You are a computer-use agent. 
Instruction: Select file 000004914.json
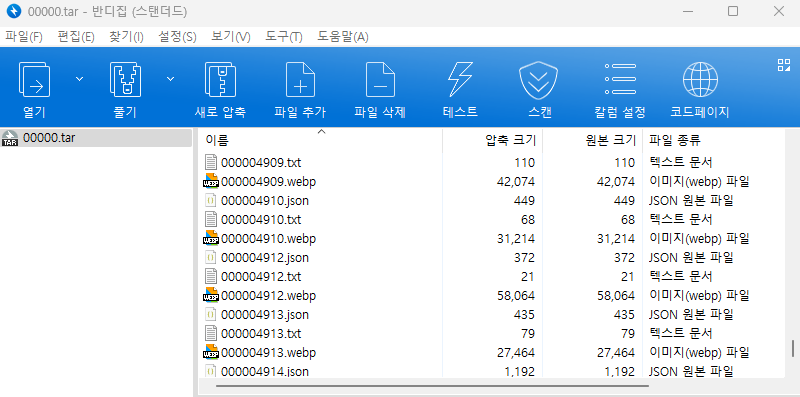[x=265, y=371]
